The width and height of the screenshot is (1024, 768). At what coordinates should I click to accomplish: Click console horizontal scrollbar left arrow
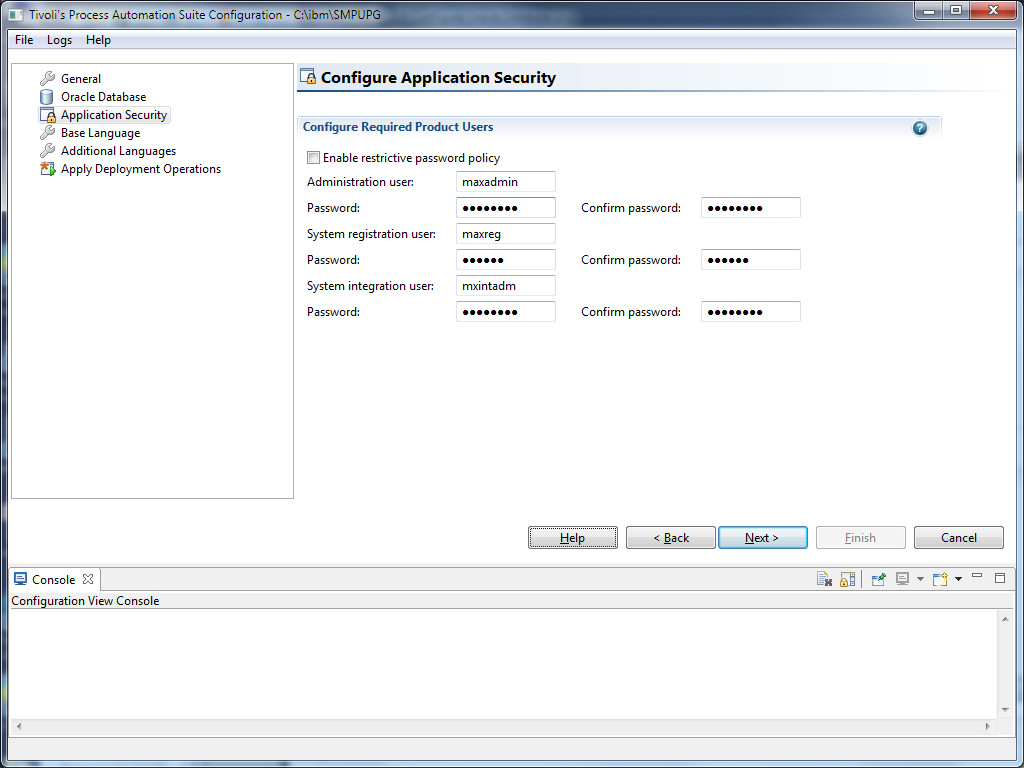[19, 726]
